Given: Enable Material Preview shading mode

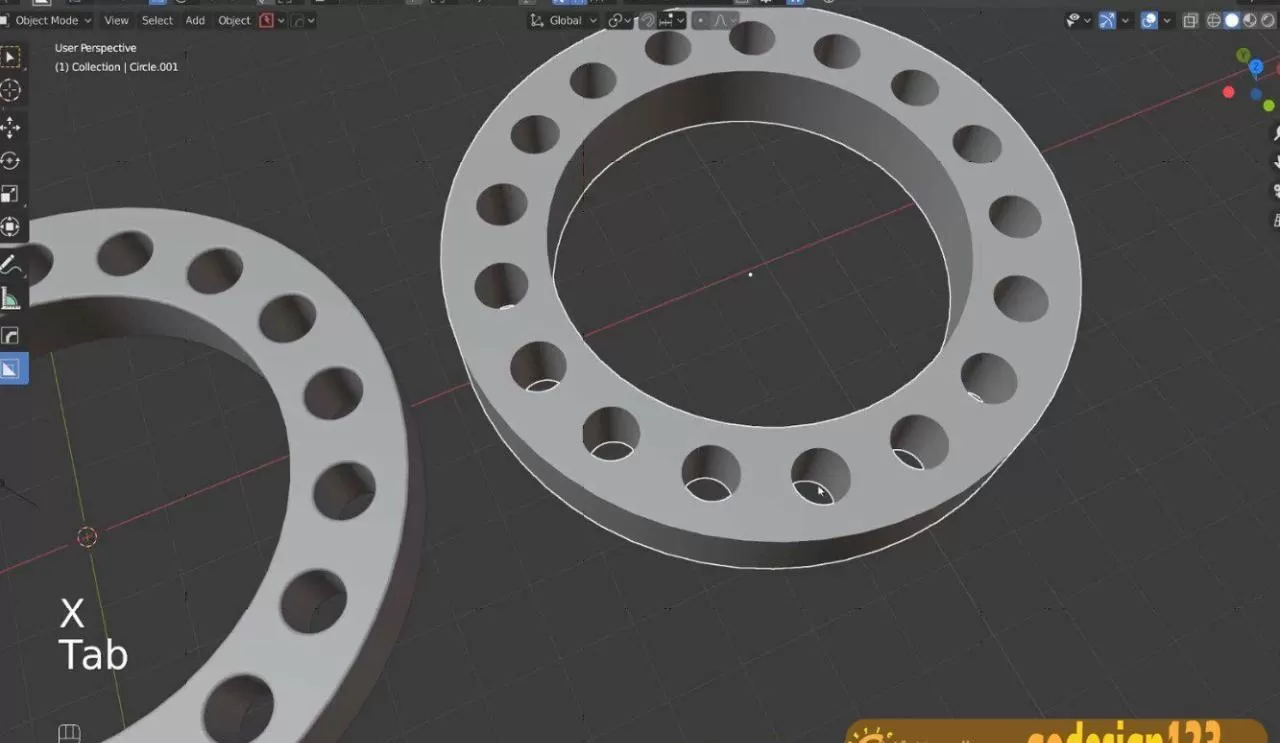Looking at the screenshot, I should click(x=1249, y=20).
